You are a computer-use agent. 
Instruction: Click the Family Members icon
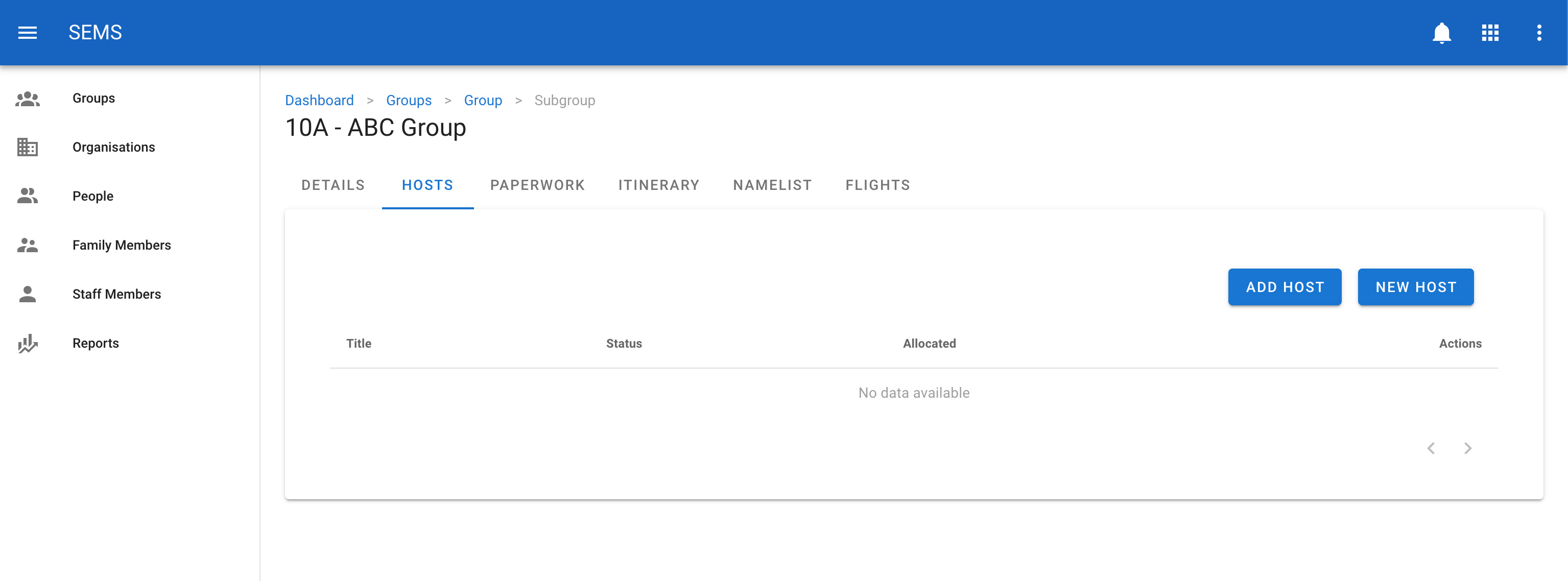(x=28, y=245)
